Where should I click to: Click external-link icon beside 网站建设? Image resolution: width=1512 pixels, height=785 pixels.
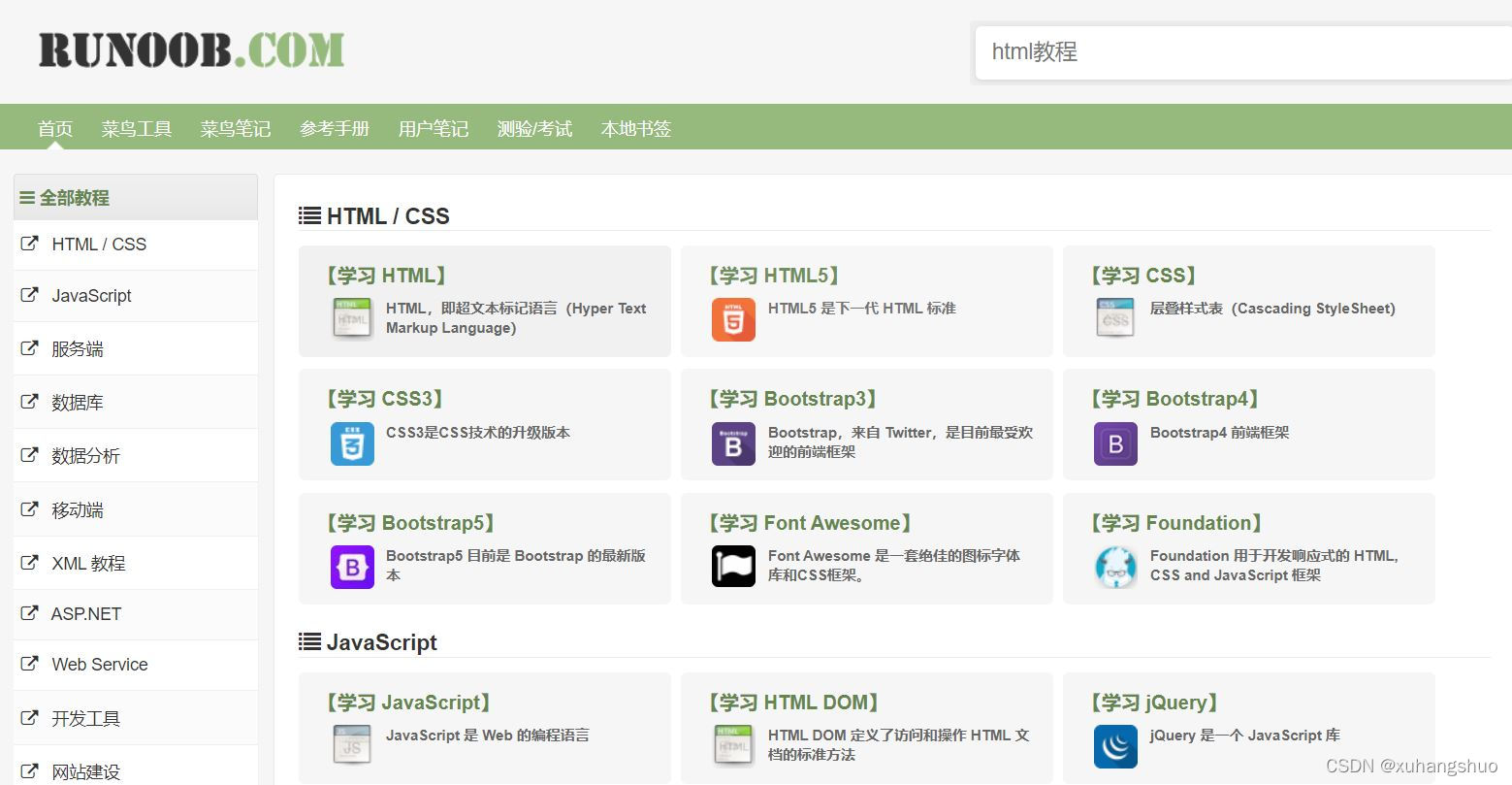coord(30,771)
